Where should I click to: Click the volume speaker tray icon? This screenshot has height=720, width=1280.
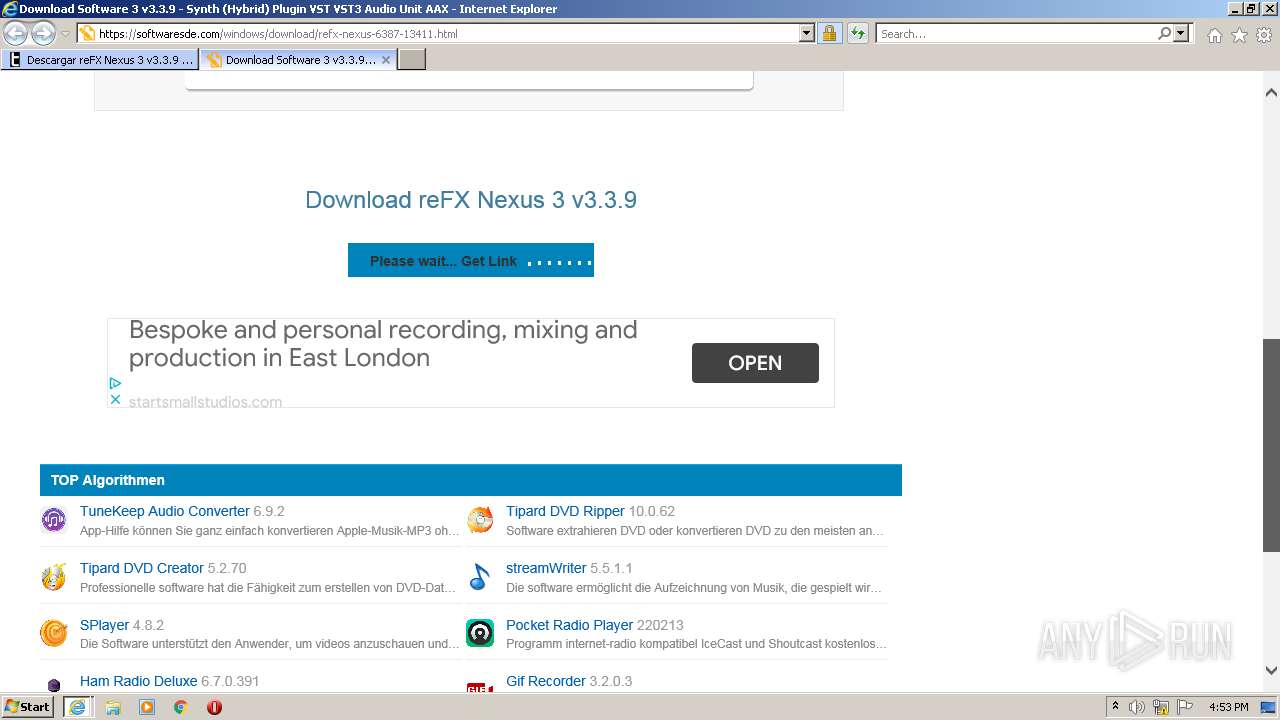pyautogui.click(x=1137, y=707)
